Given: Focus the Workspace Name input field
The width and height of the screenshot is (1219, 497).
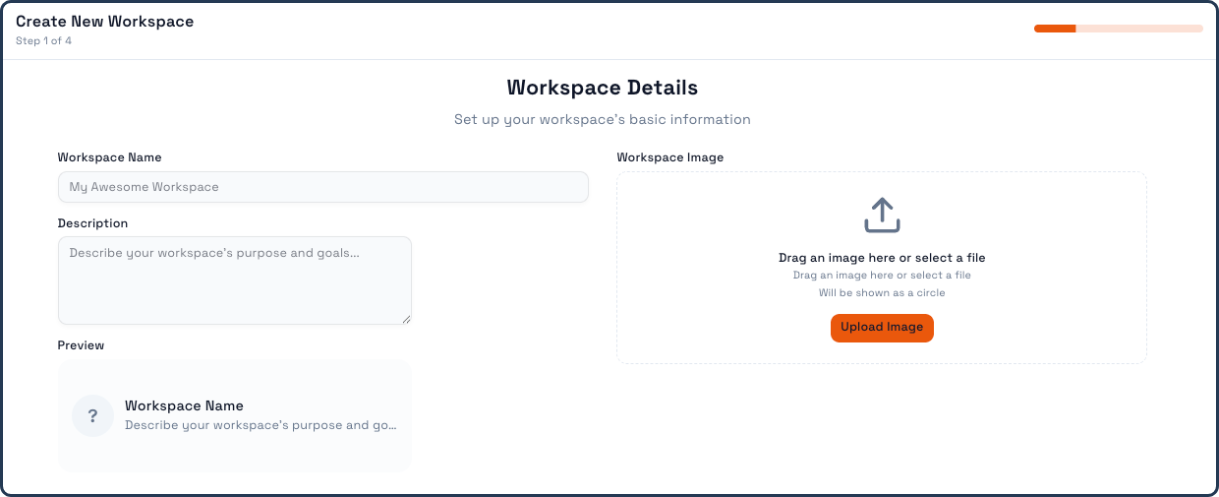Looking at the screenshot, I should coord(323,187).
